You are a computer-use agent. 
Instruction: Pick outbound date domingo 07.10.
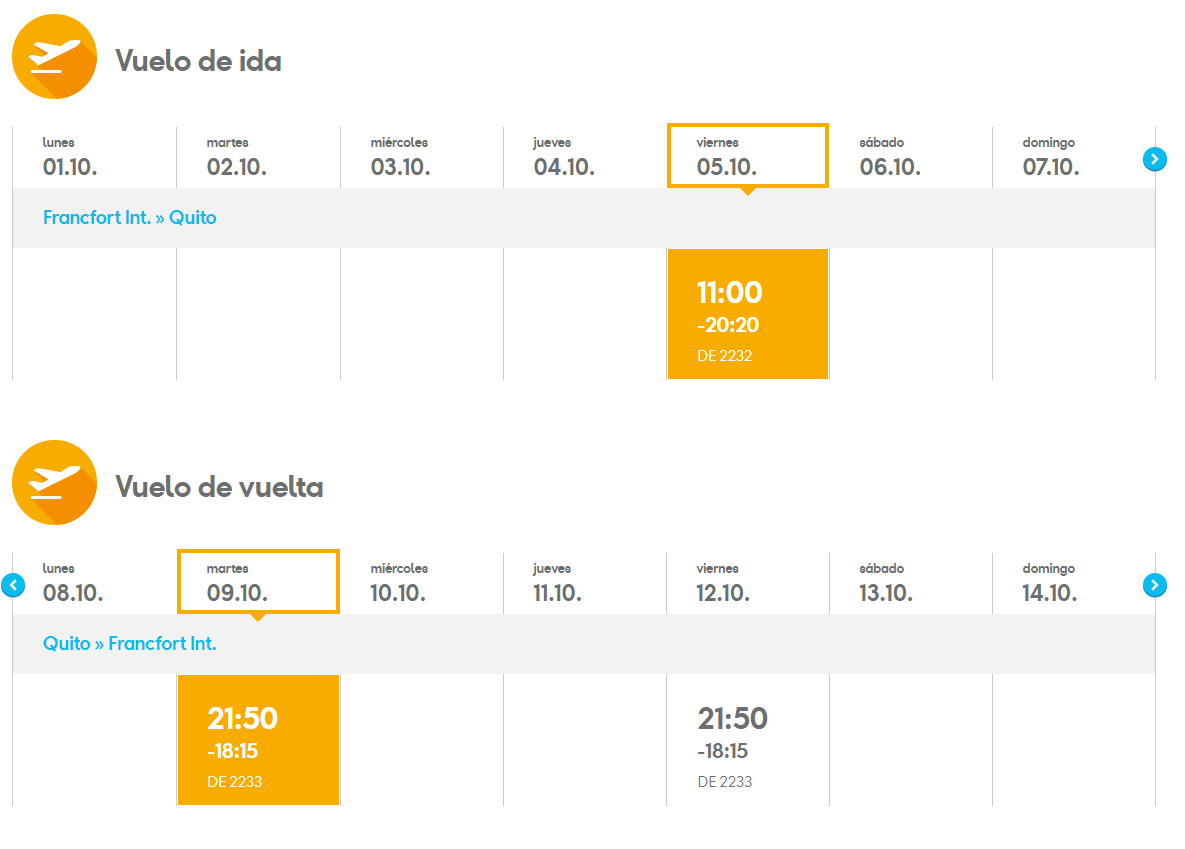pos(1072,157)
